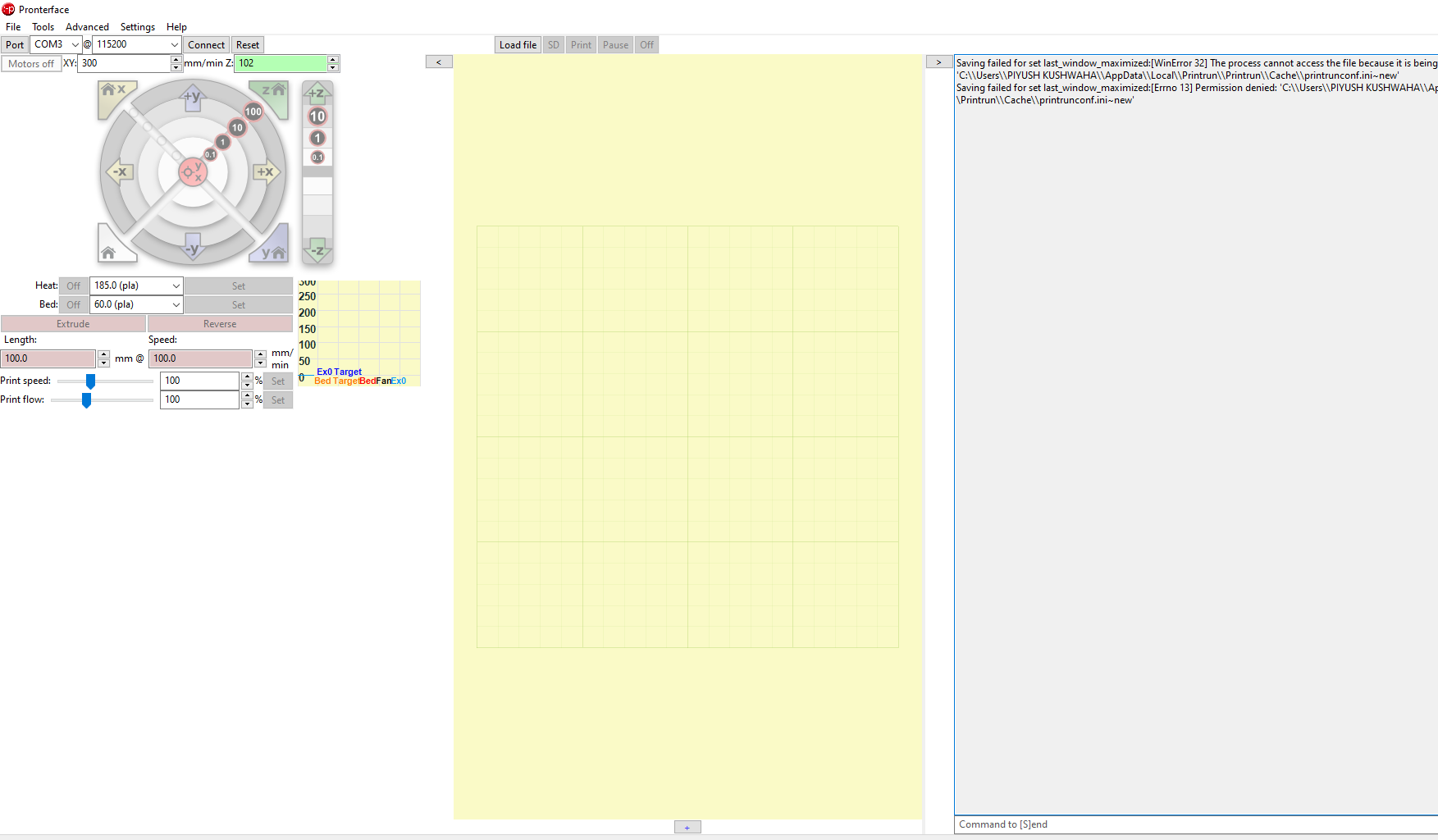1438x840 pixels.
Task: Select the 1 mm XY step
Action: point(222,142)
